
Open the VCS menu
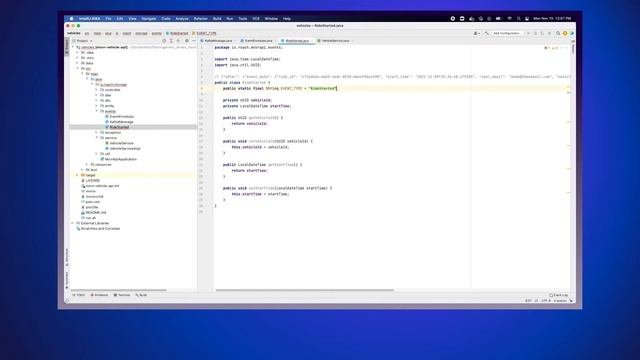click(256, 19)
